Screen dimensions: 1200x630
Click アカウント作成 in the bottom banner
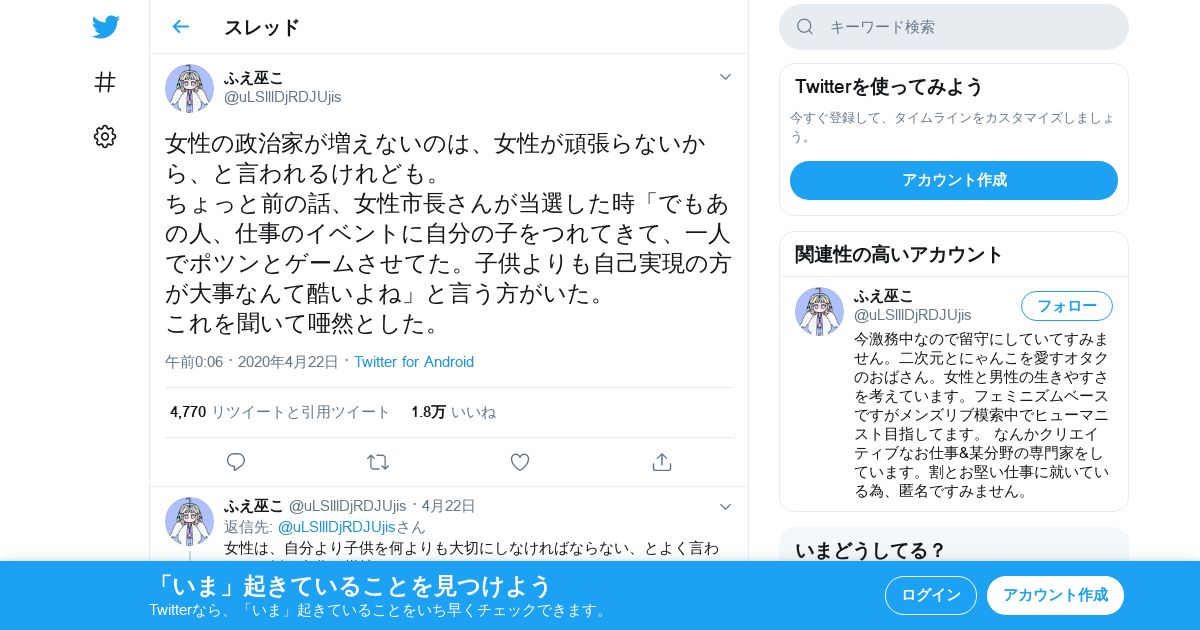pos(1055,595)
